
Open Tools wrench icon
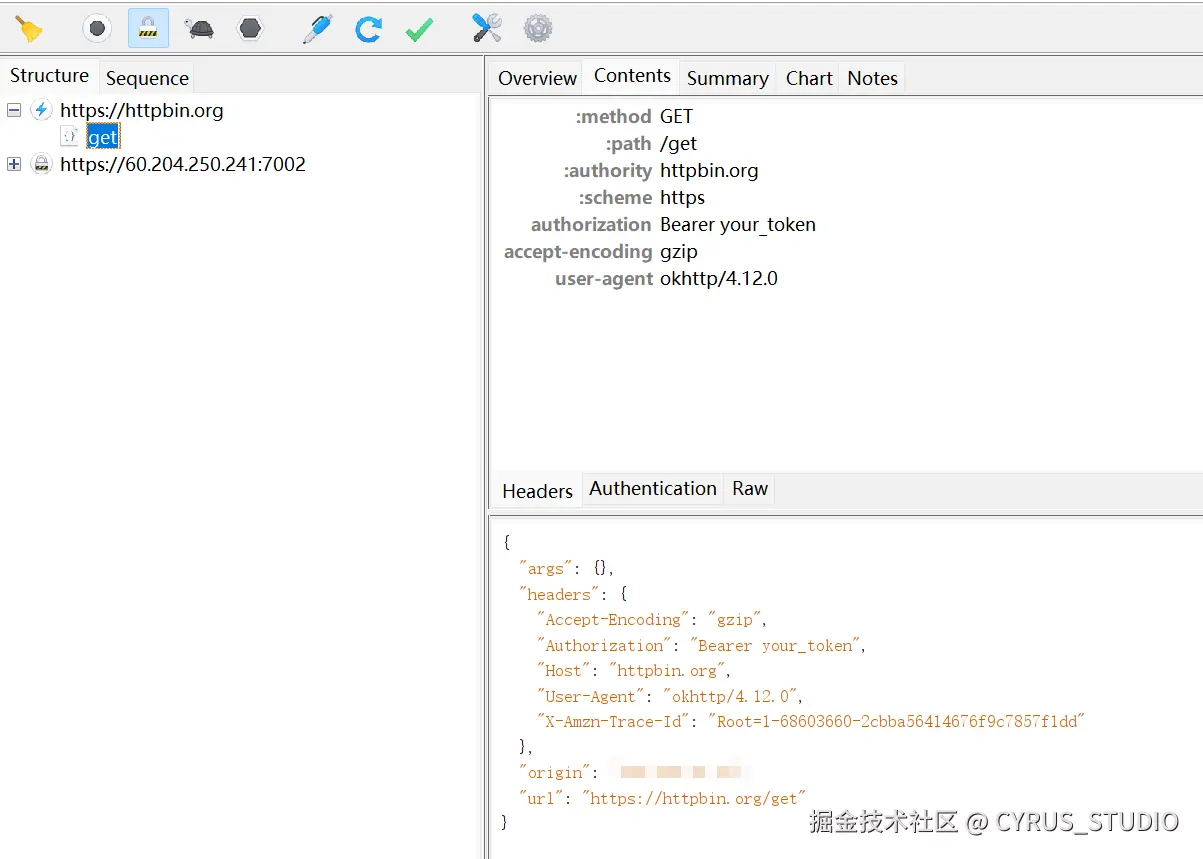487,29
